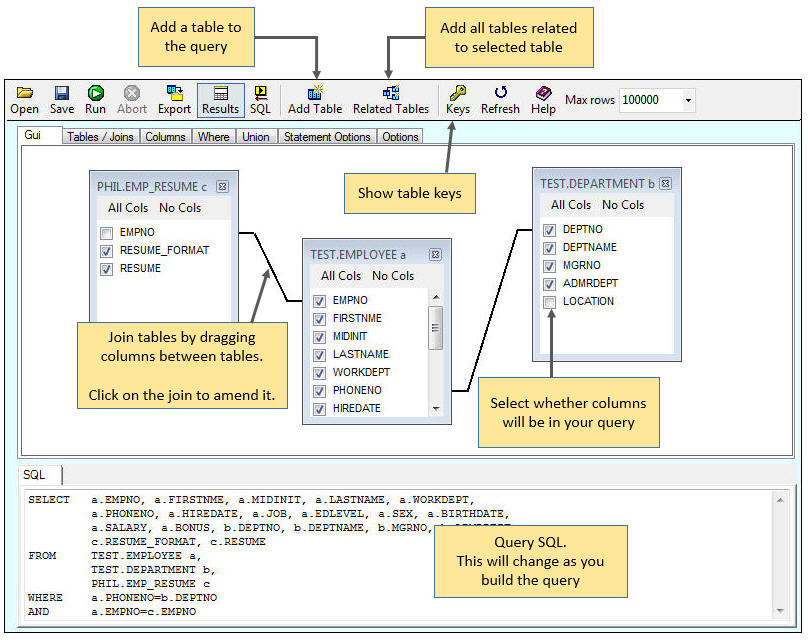Viewport: 808px width, 640px height.
Task: Click the EMPLOYEE column list scrollbar thumb
Action: [435, 328]
